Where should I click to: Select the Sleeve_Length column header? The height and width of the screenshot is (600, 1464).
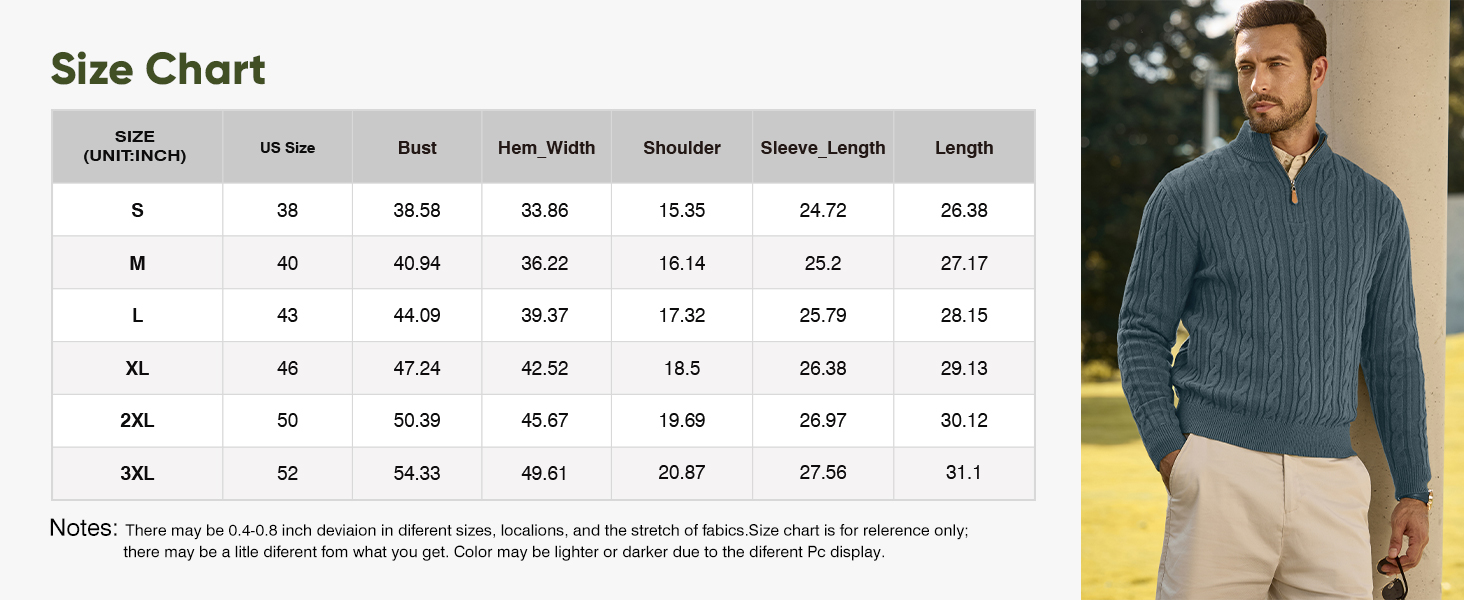[823, 148]
